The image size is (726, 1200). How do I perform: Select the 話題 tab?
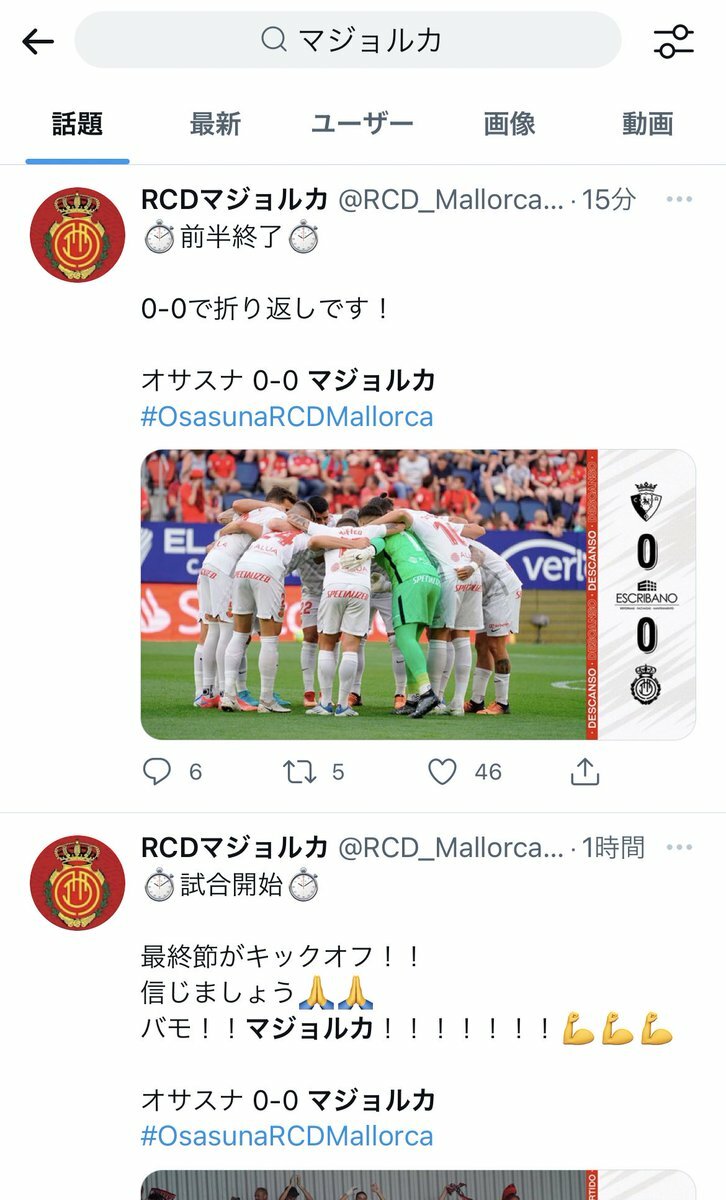tap(78, 124)
